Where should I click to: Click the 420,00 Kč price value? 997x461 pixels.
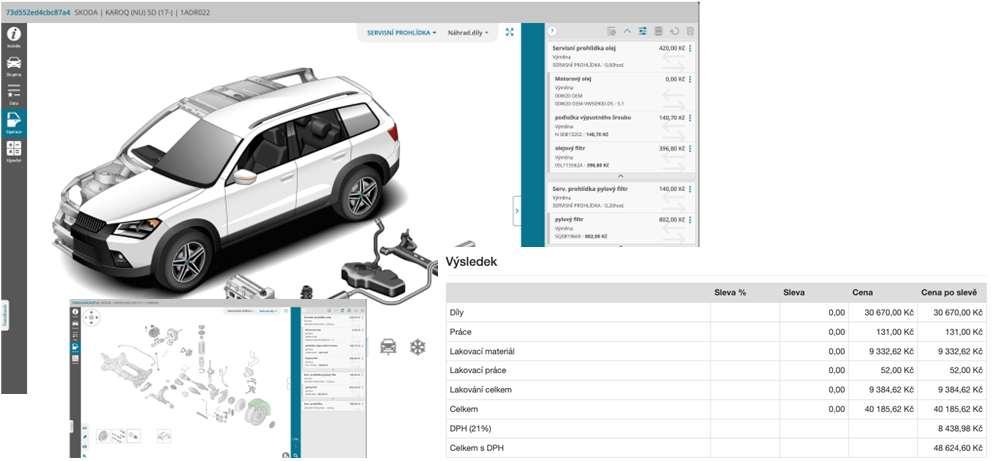671,48
